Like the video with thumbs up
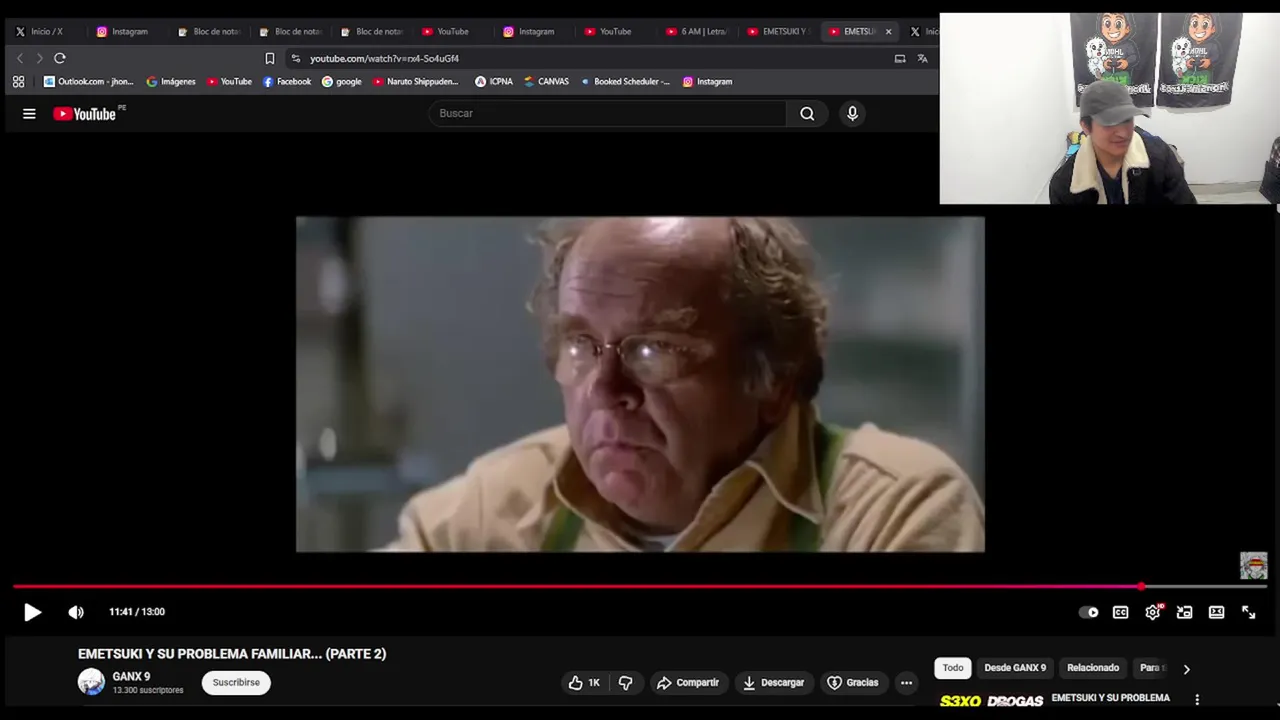The height and width of the screenshot is (720, 1280). point(584,683)
